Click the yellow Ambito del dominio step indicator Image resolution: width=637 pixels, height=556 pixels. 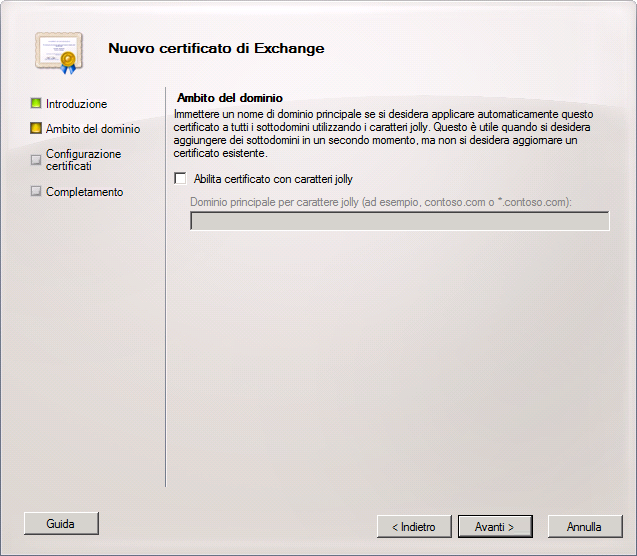tap(36, 128)
